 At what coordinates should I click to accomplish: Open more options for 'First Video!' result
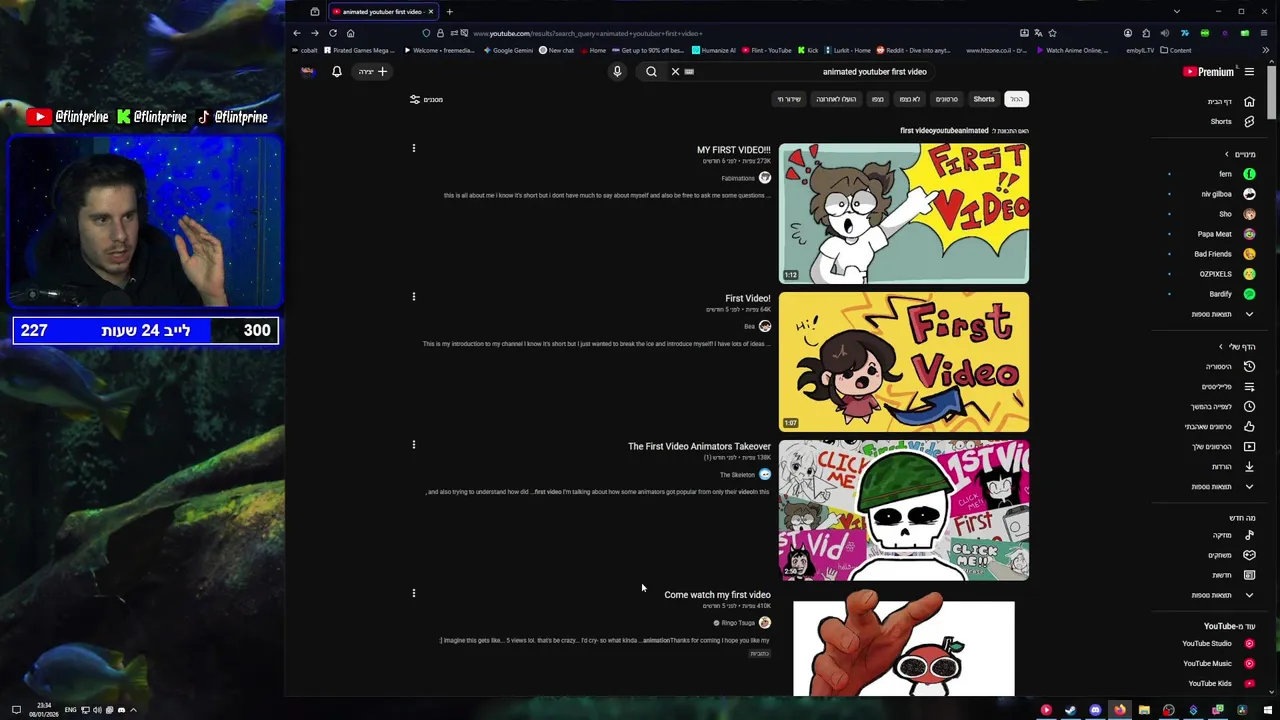pos(414,296)
